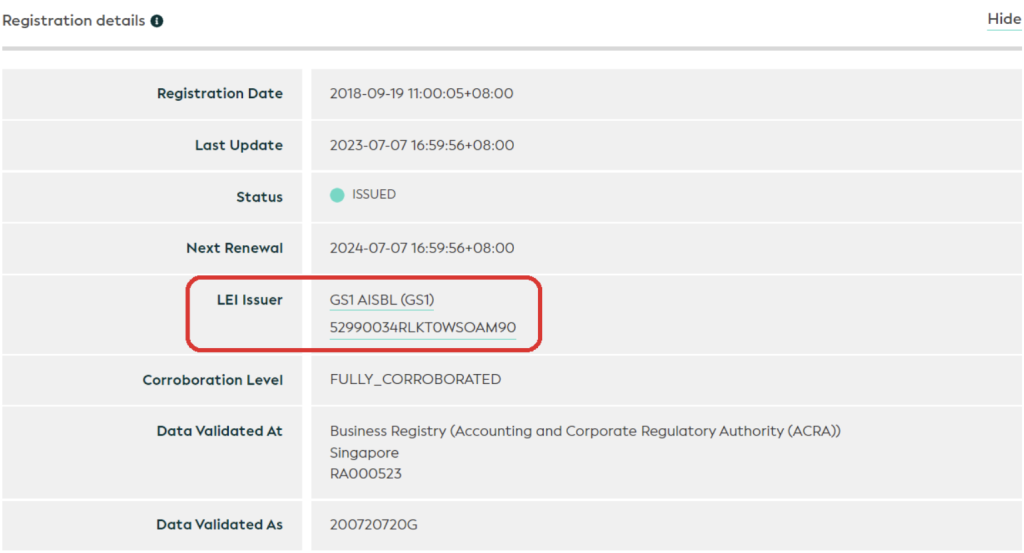Click the ISSUED status text

click(x=373, y=195)
